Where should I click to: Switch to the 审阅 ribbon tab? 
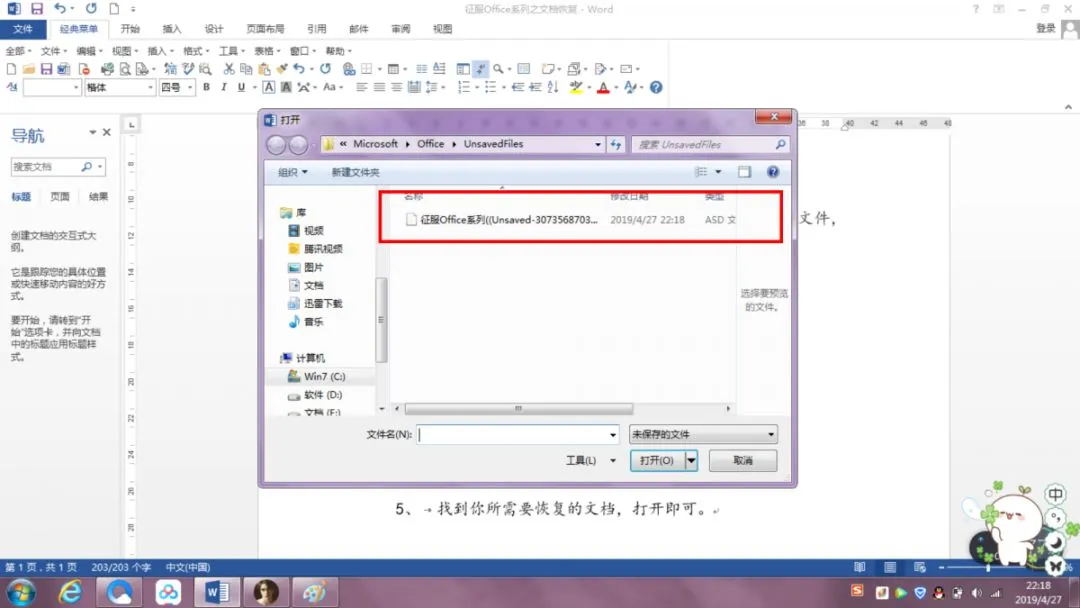pos(400,29)
